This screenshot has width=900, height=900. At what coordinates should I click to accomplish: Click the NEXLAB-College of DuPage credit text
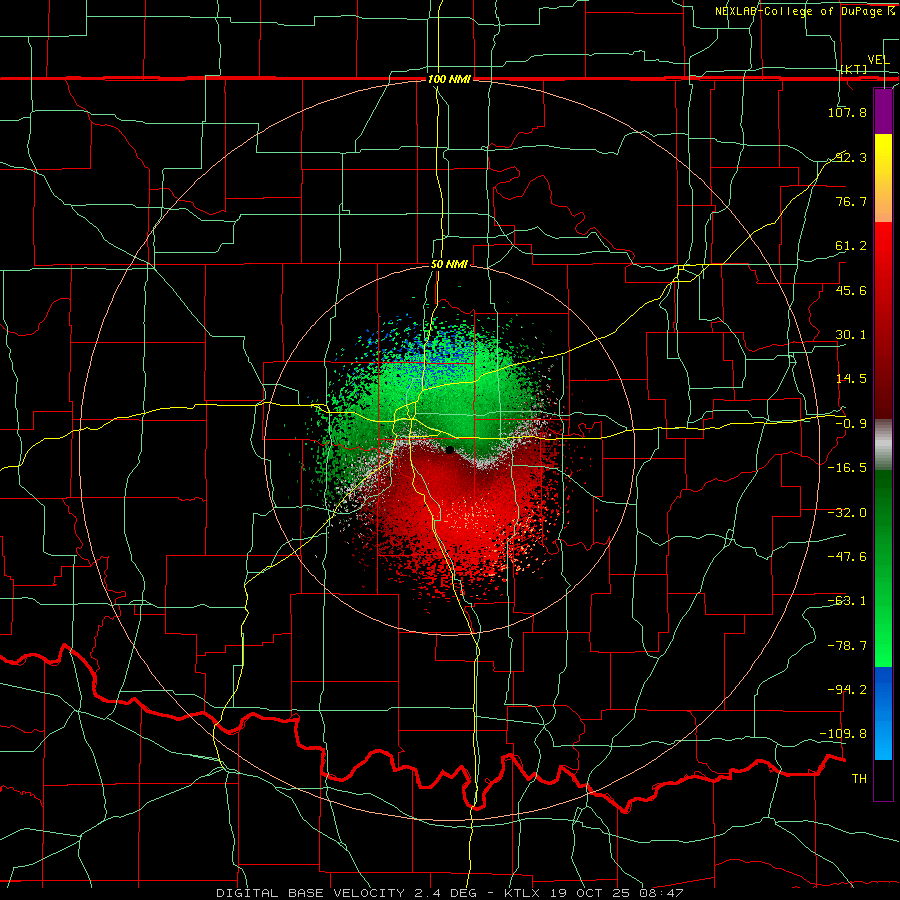(804, 11)
